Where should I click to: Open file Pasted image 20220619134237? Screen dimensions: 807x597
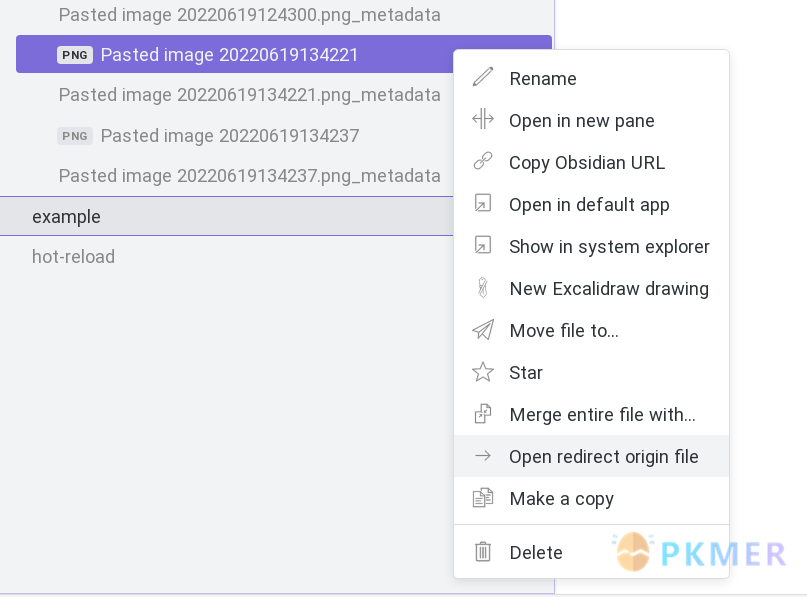[230, 136]
